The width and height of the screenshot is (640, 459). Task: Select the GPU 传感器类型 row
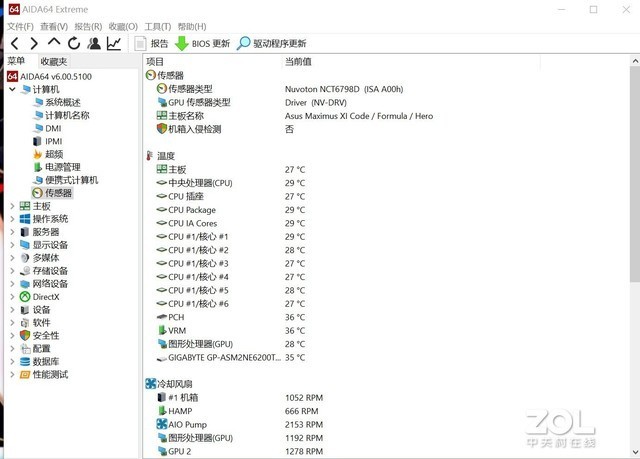252,102
